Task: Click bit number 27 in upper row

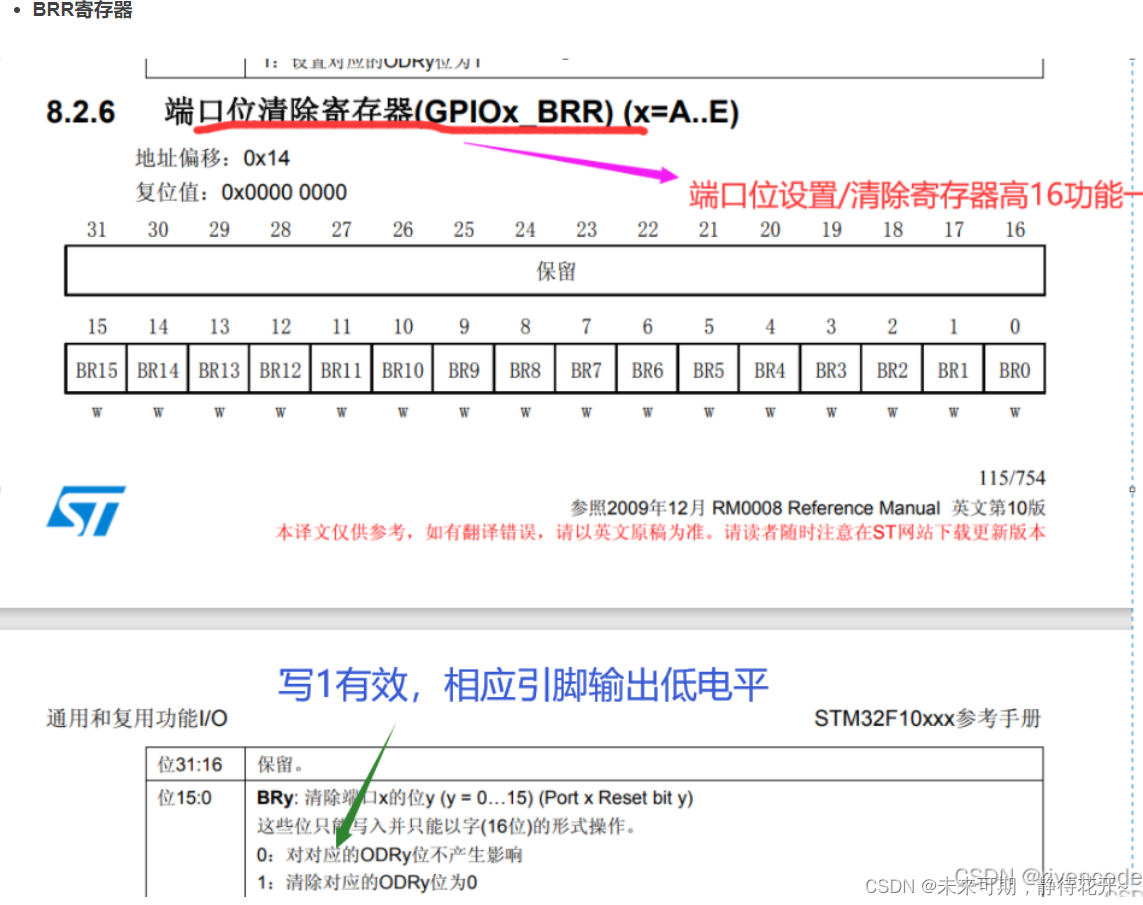Action: point(341,230)
